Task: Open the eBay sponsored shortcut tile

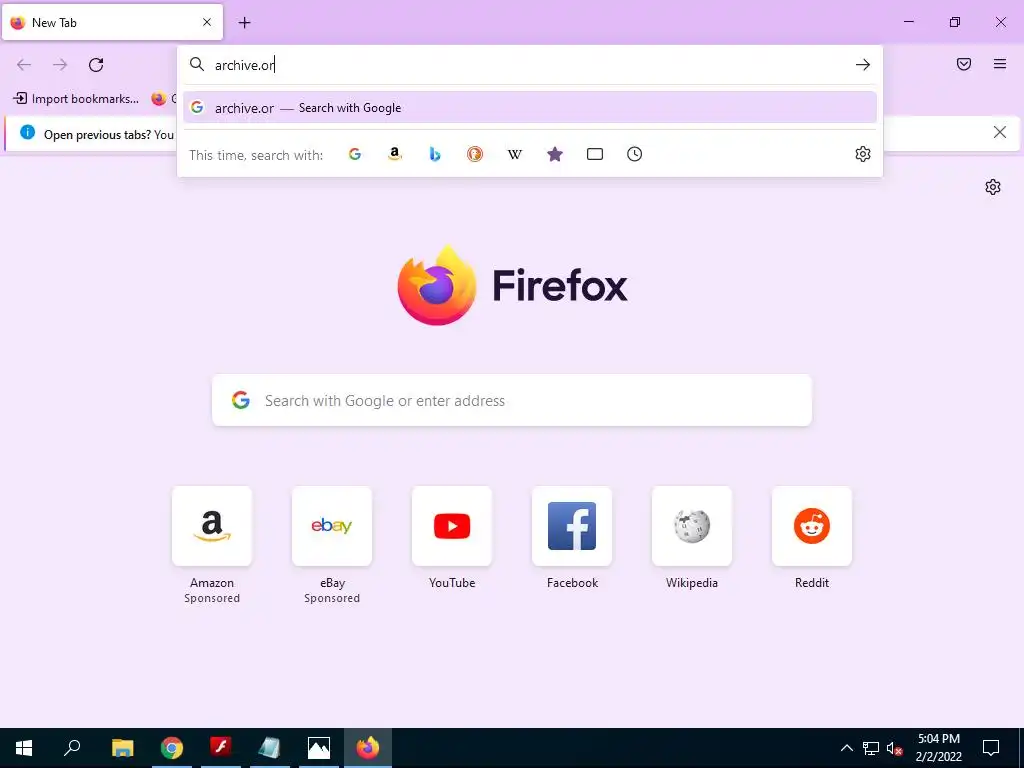Action: click(x=332, y=526)
